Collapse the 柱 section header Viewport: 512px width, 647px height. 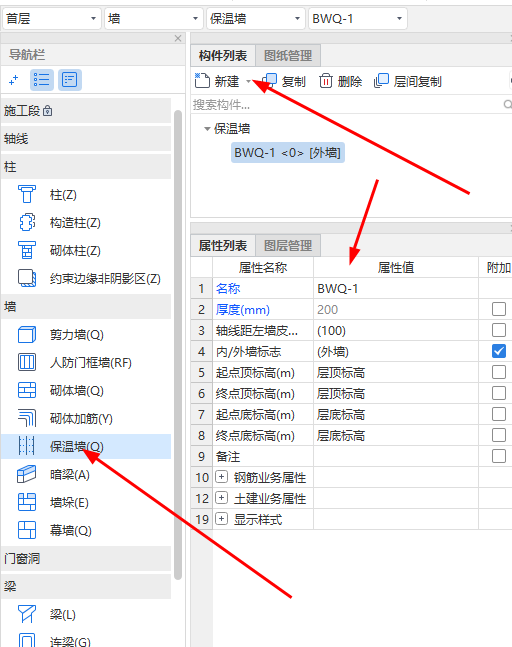(86, 167)
